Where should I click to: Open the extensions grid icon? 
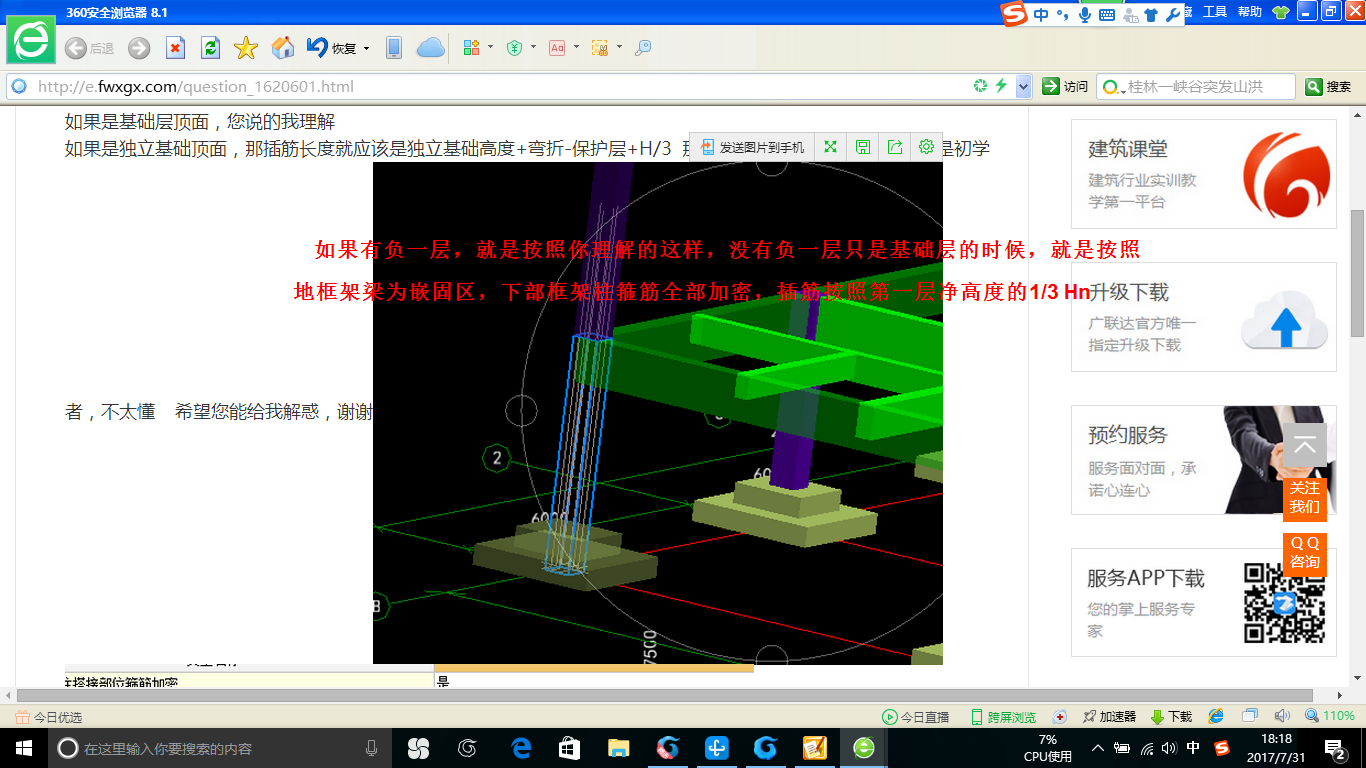(x=472, y=47)
